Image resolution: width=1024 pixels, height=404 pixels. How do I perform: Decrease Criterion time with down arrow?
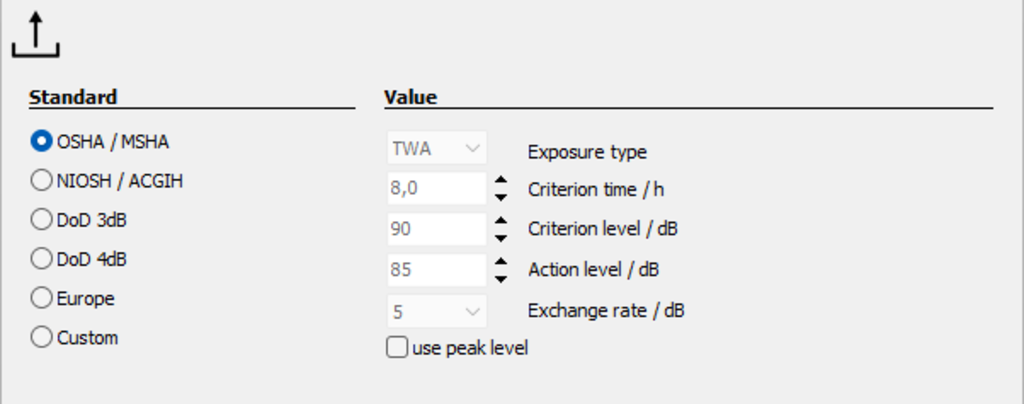(501, 197)
